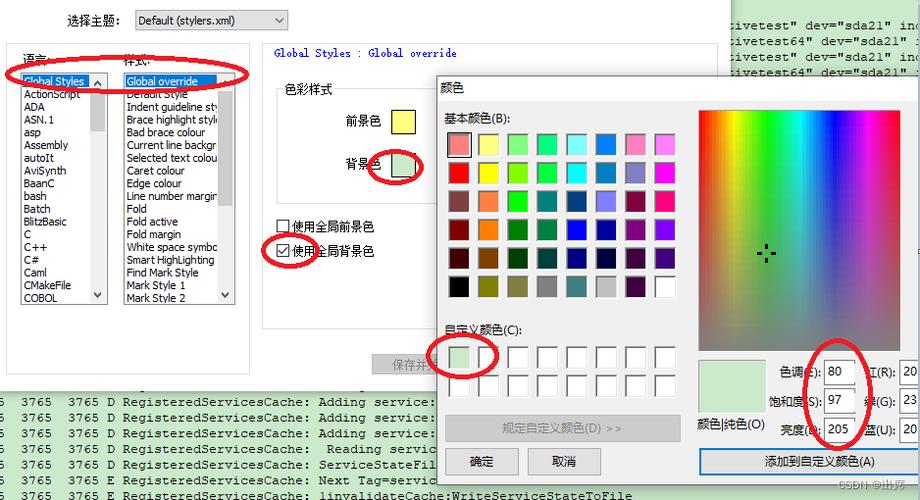Pick pure yellow basic colour
The image size is (920, 500).
[x=488, y=173]
